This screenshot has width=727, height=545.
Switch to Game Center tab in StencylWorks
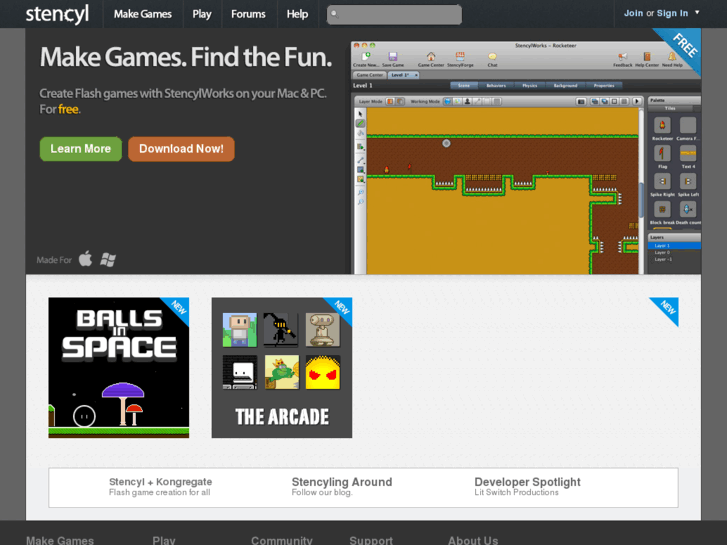click(370, 75)
